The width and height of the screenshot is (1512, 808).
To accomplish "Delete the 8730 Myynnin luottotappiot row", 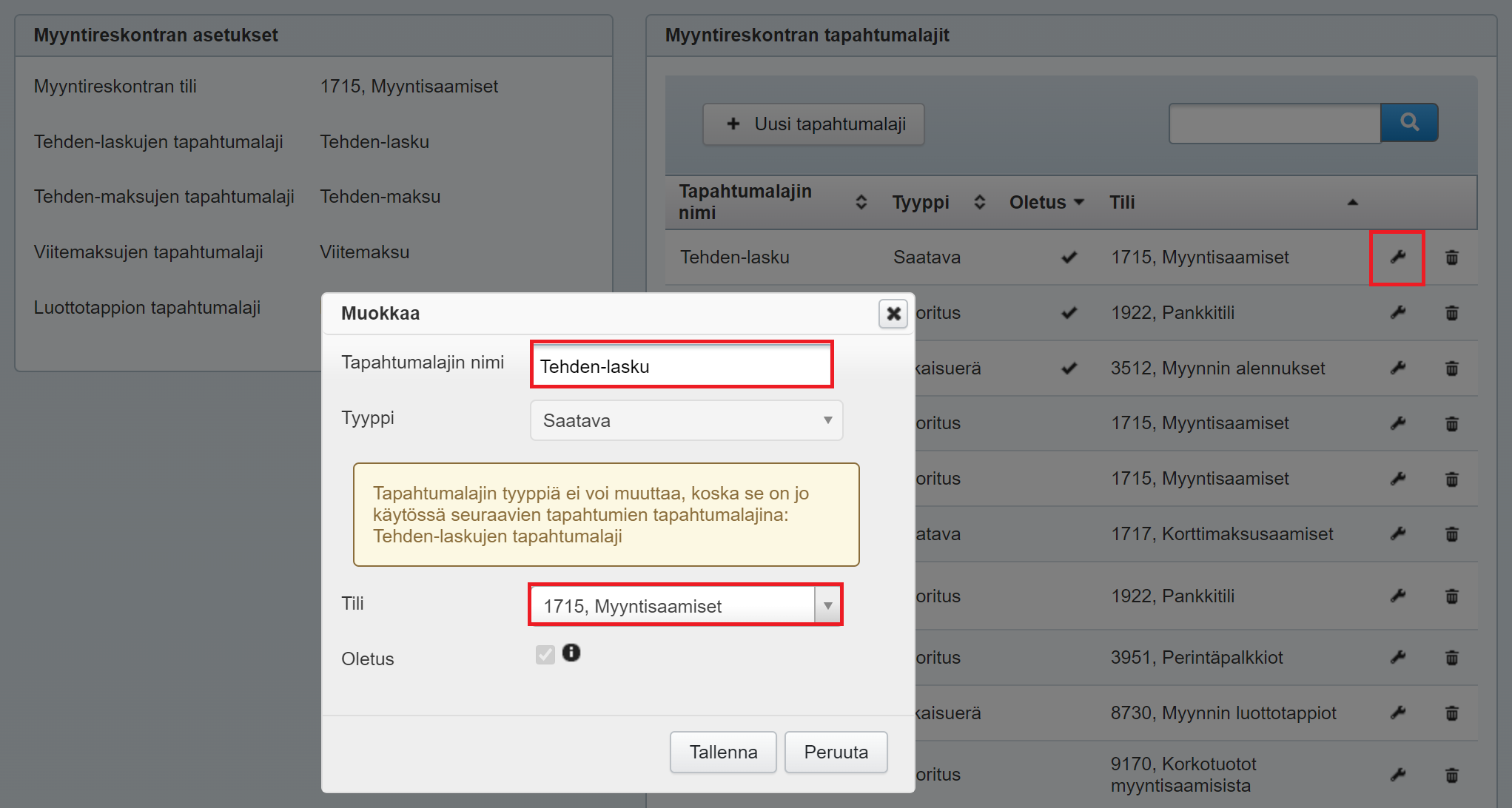I will [1451, 713].
